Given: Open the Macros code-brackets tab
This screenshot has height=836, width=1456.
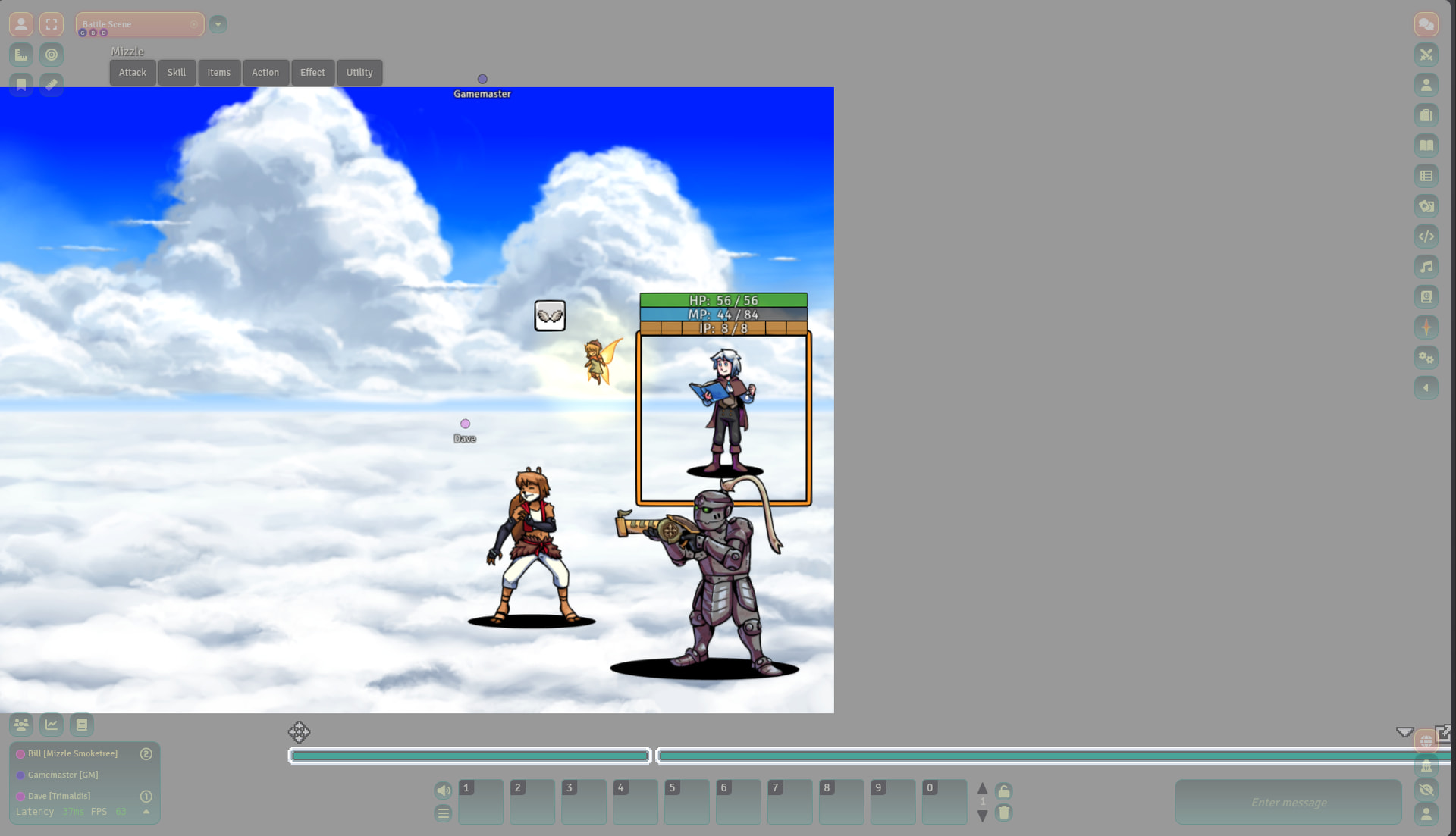Looking at the screenshot, I should tap(1426, 236).
